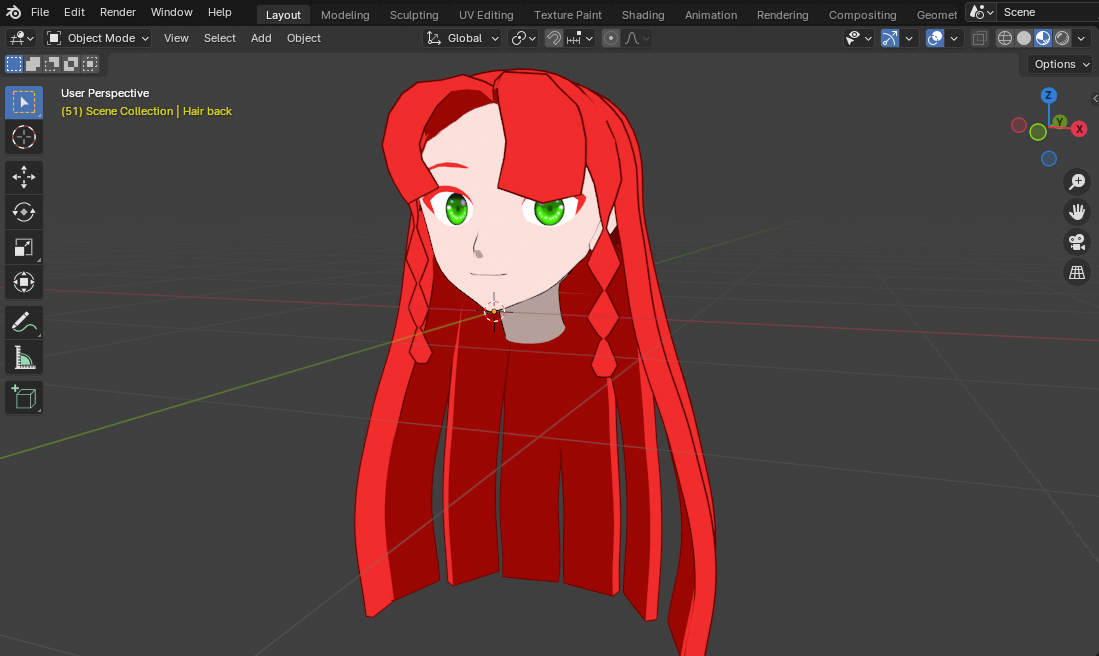Open the viewport Select menu

pyautogui.click(x=219, y=39)
